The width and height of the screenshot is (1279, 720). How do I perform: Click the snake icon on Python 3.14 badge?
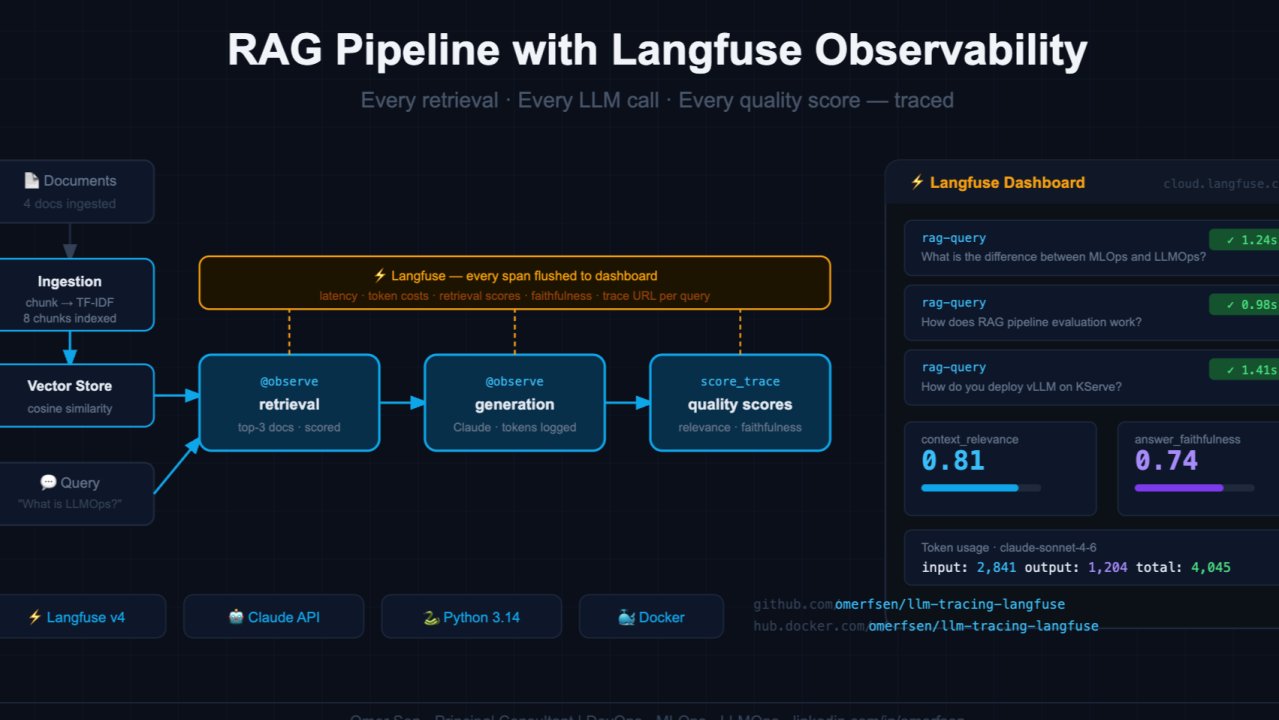click(x=432, y=617)
